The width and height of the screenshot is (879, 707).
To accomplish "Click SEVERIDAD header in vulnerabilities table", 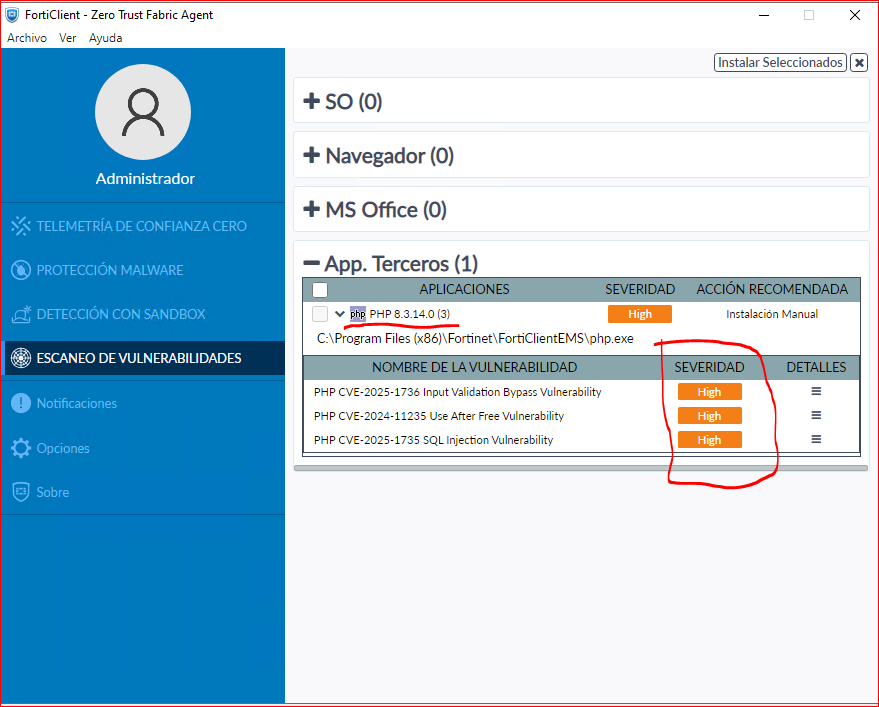I will [709, 367].
